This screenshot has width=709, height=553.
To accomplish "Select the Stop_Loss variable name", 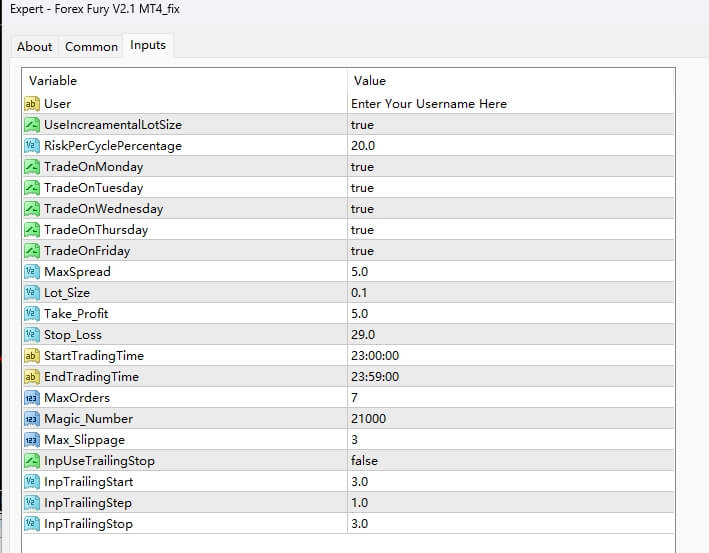I will pos(73,335).
